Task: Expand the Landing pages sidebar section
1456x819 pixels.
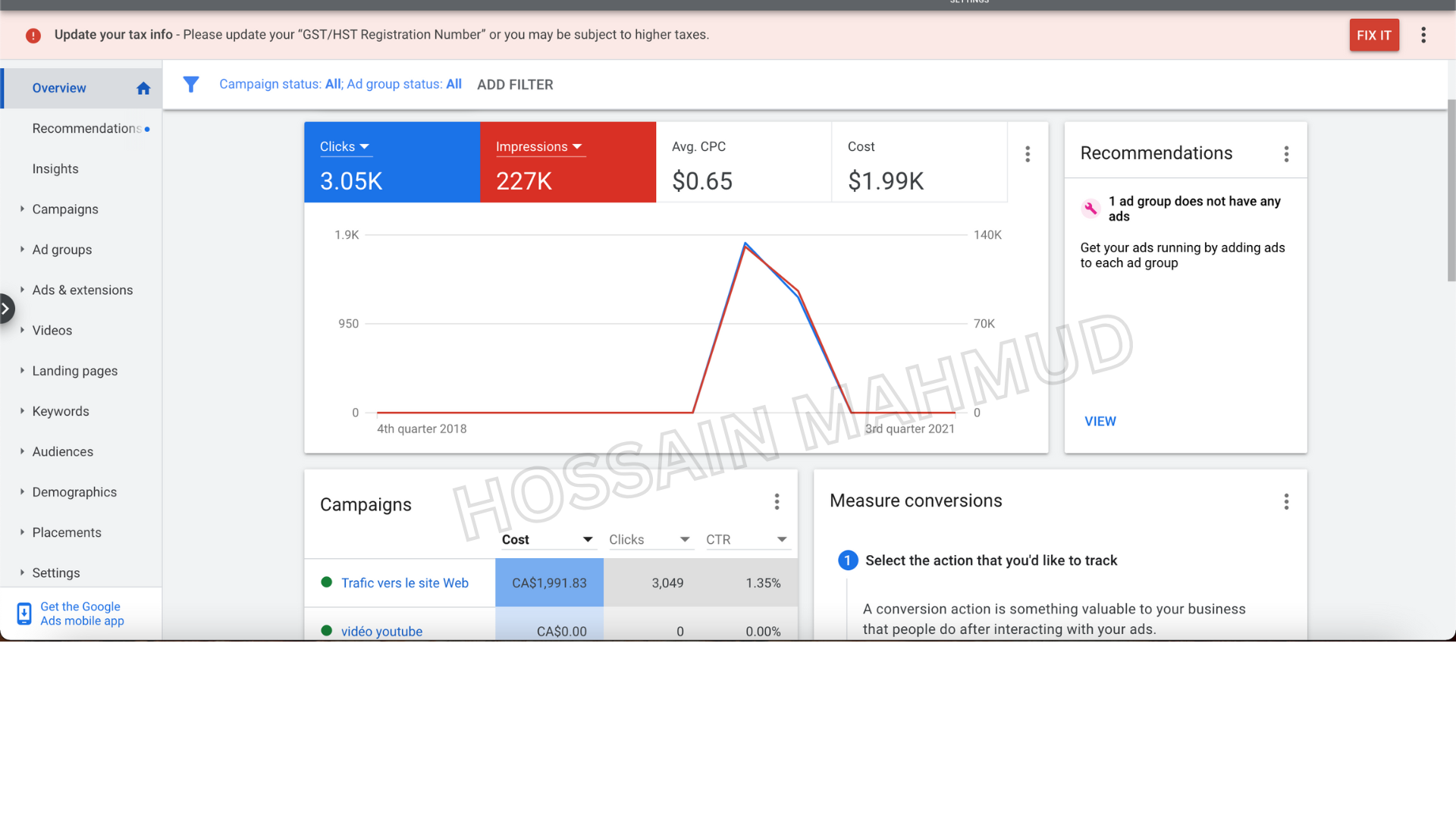Action: 22,370
